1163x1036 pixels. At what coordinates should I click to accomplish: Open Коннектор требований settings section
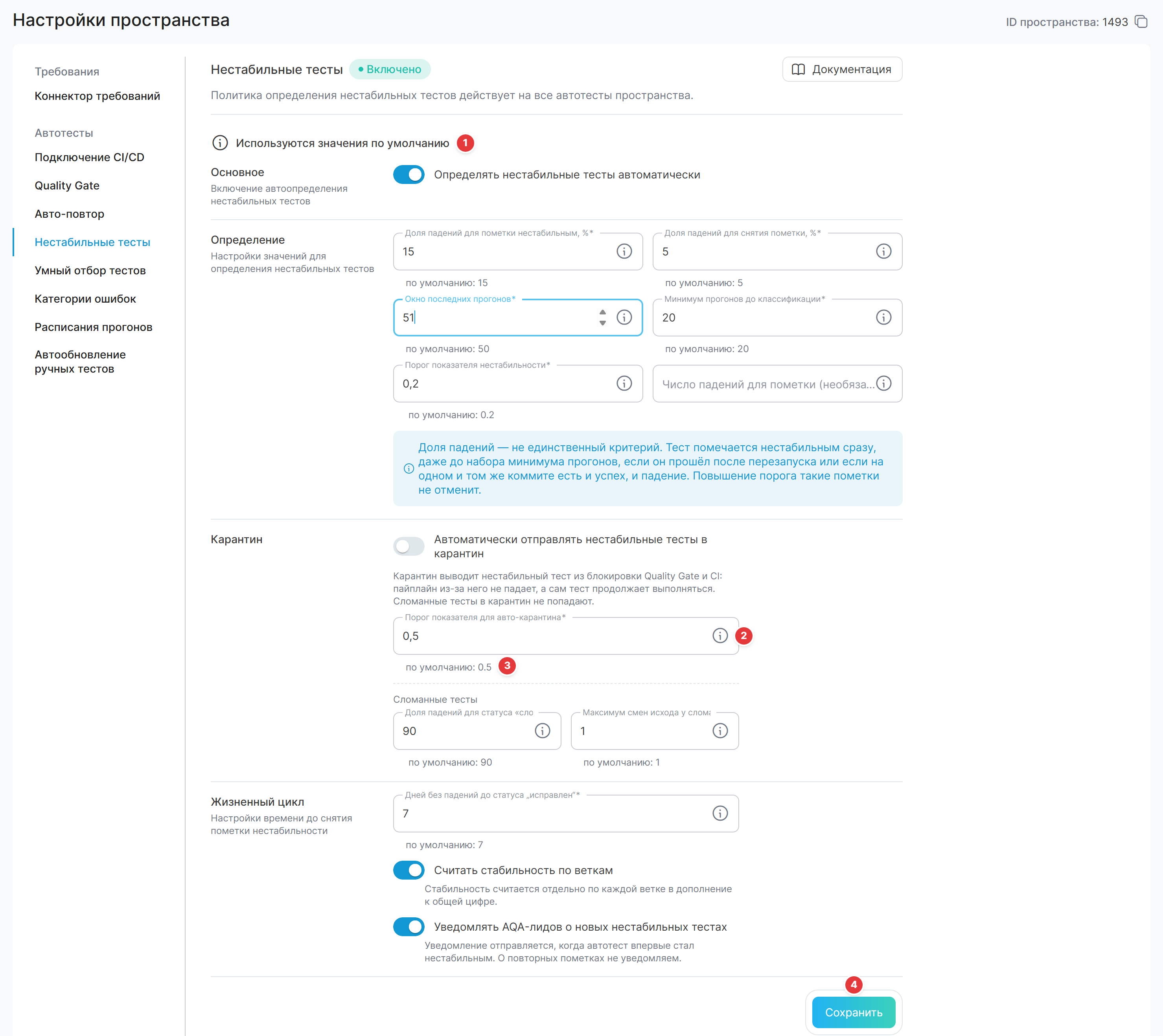(98, 96)
